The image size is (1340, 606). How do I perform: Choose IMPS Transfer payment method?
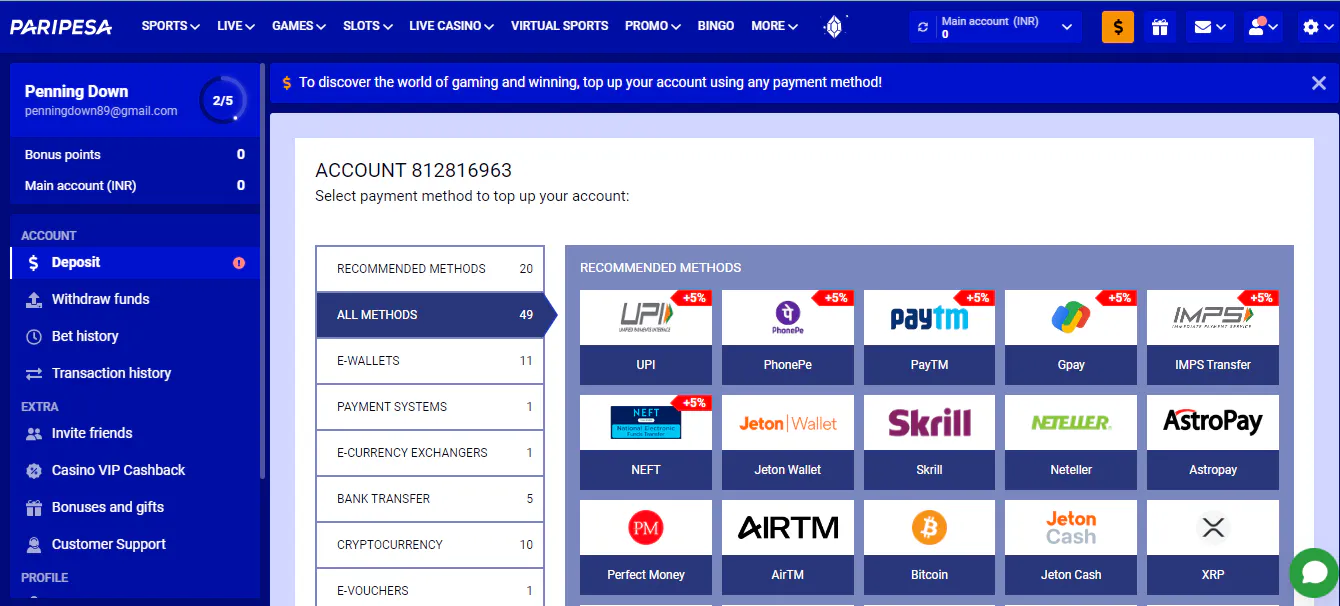[1213, 337]
